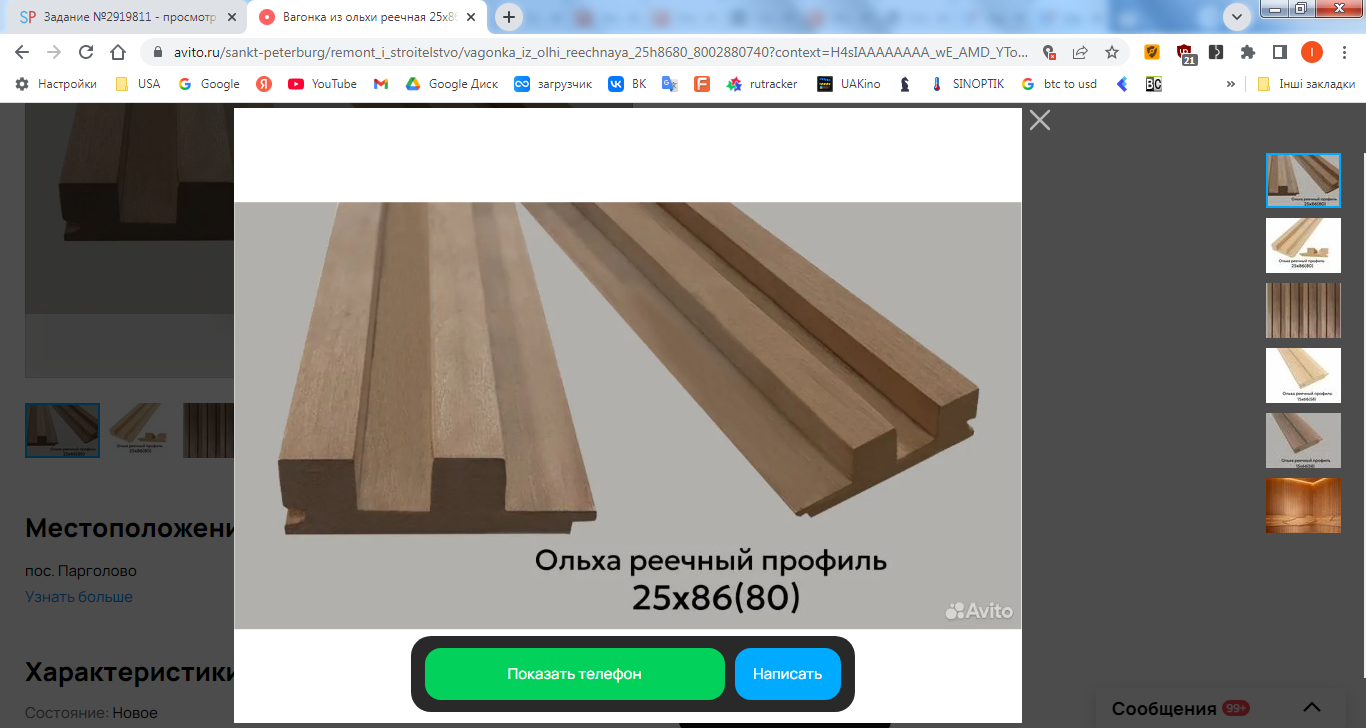
Task: View the dark vertical slat wall thumbnail
Action: [x=1303, y=310]
